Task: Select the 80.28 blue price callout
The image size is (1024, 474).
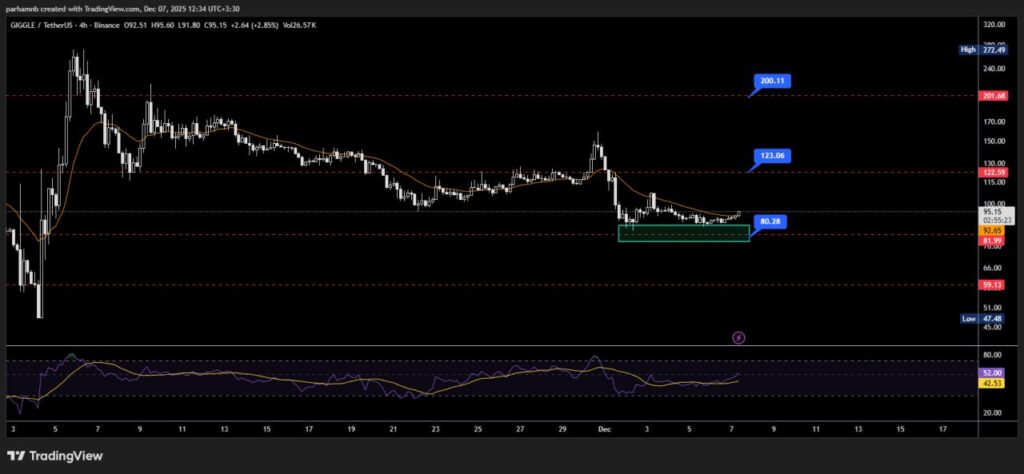Action: pos(769,220)
